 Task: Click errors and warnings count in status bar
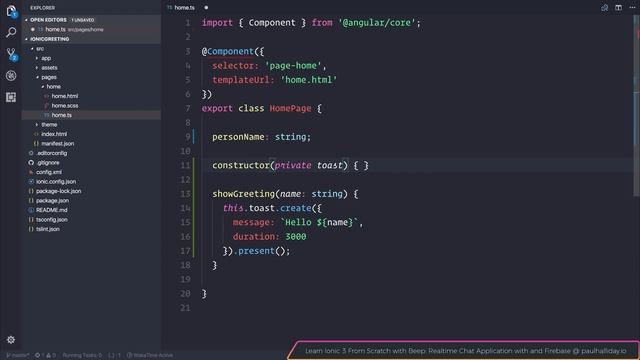click(45, 355)
